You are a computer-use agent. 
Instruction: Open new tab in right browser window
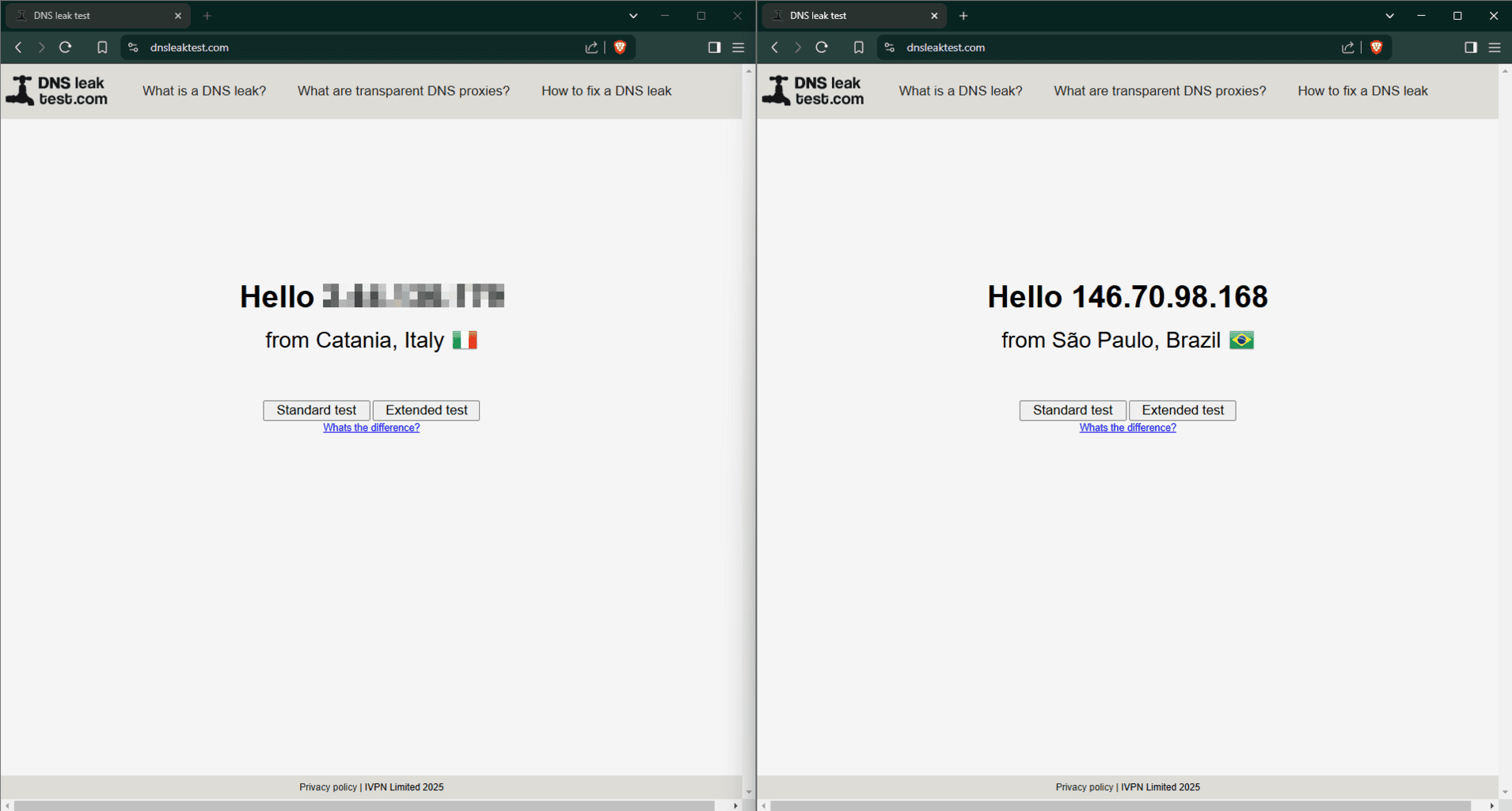(963, 16)
